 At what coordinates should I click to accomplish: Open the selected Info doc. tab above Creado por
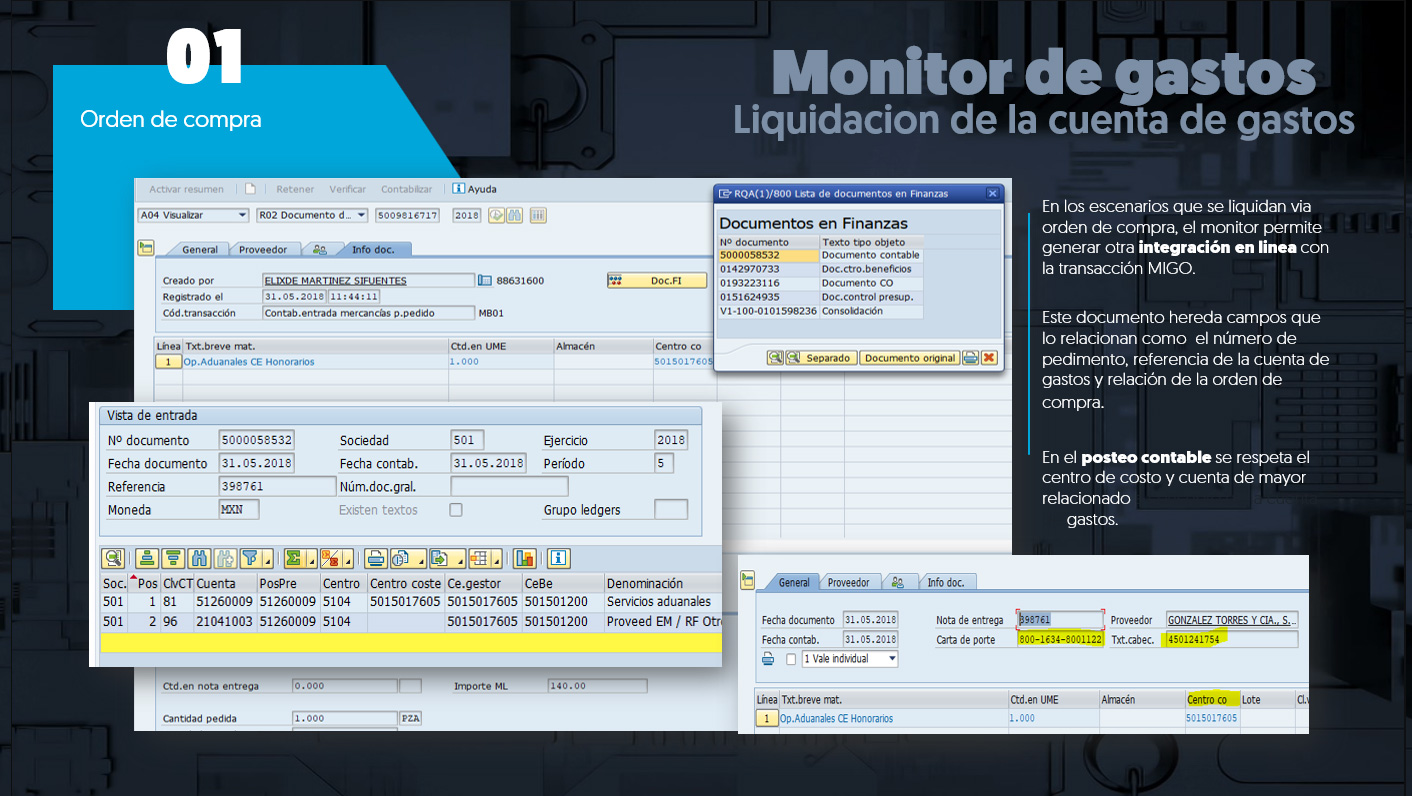[373, 250]
